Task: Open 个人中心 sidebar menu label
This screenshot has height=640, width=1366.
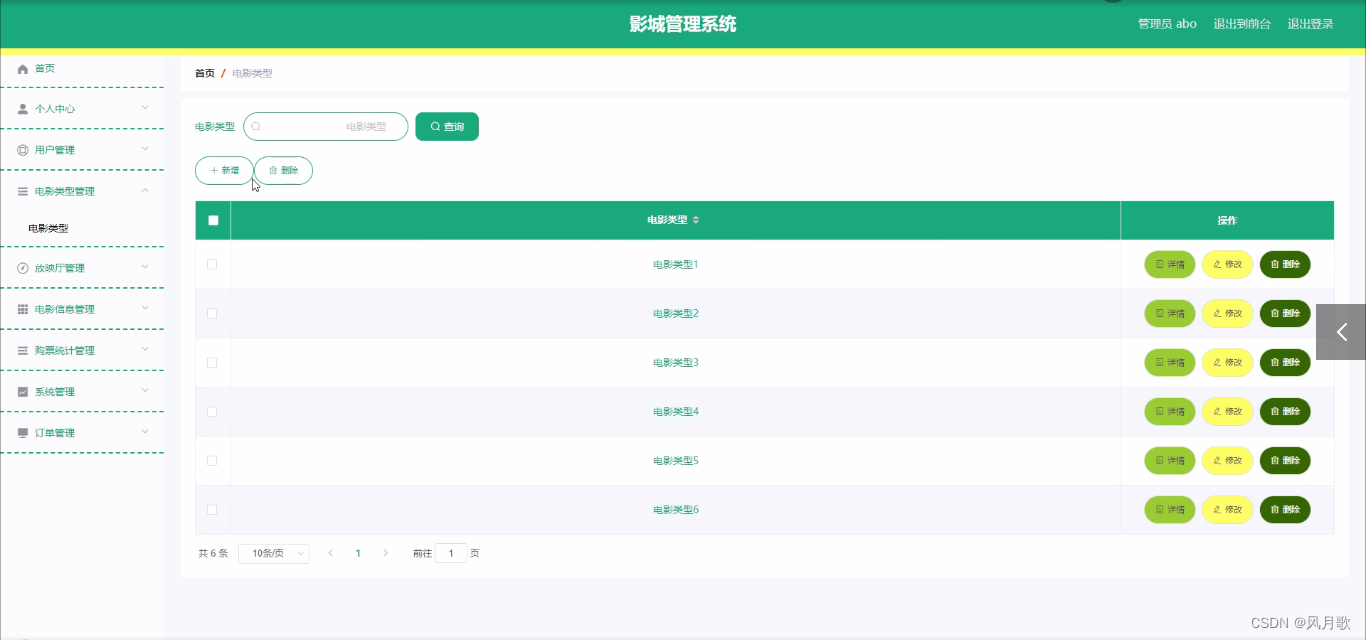Action: [x=55, y=109]
